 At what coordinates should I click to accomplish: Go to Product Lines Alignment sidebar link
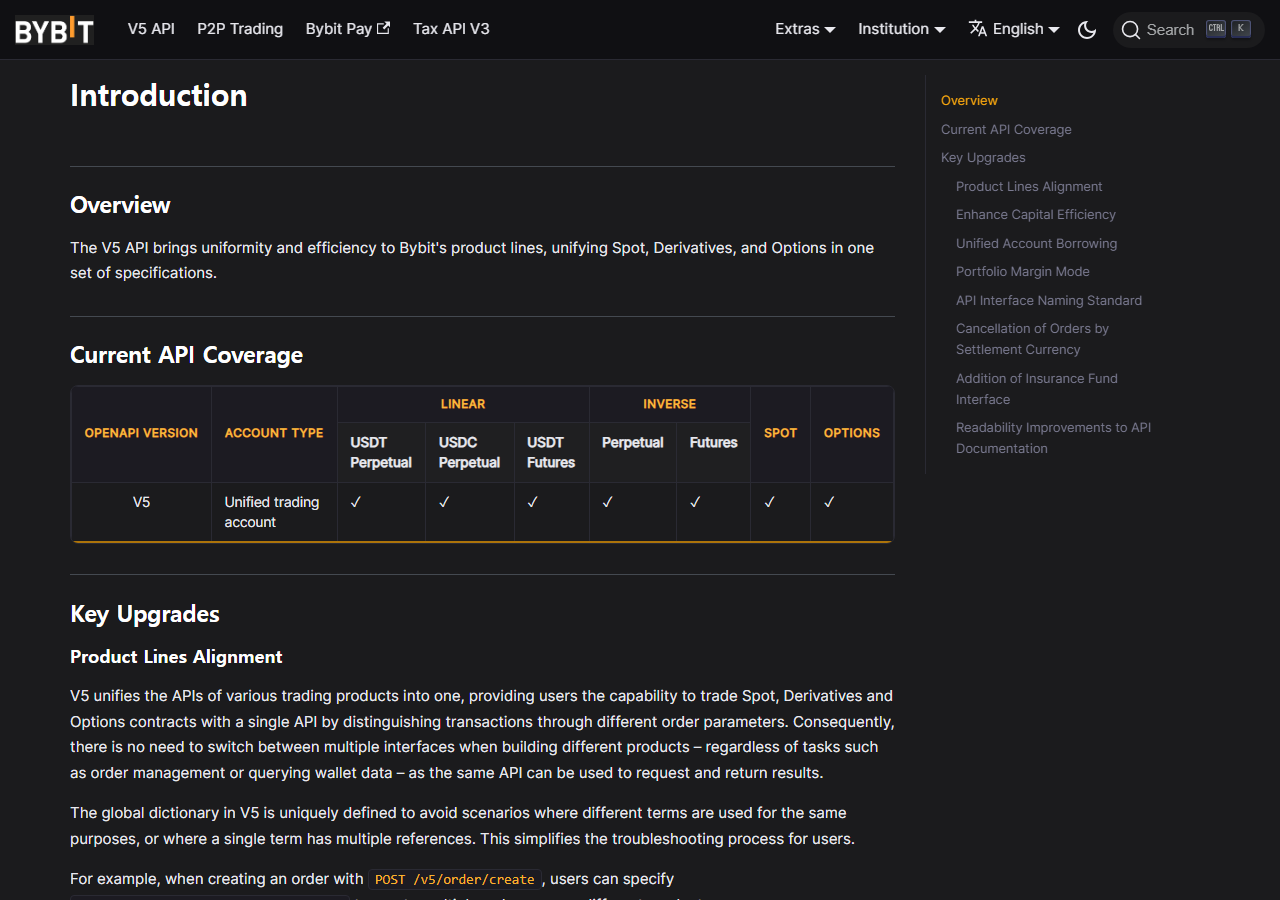pyautogui.click(x=1029, y=186)
